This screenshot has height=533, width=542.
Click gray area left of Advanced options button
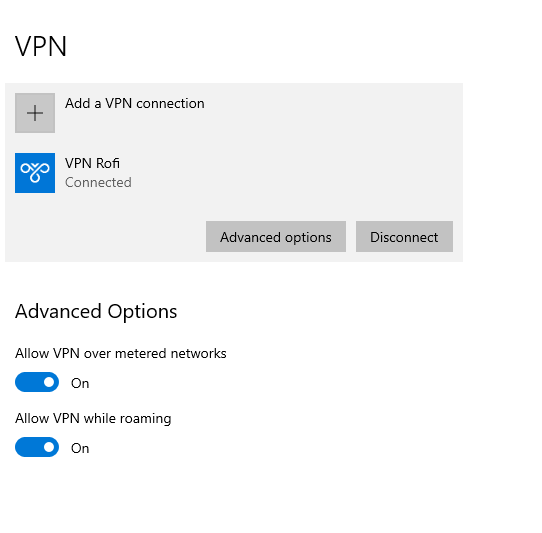tap(104, 237)
